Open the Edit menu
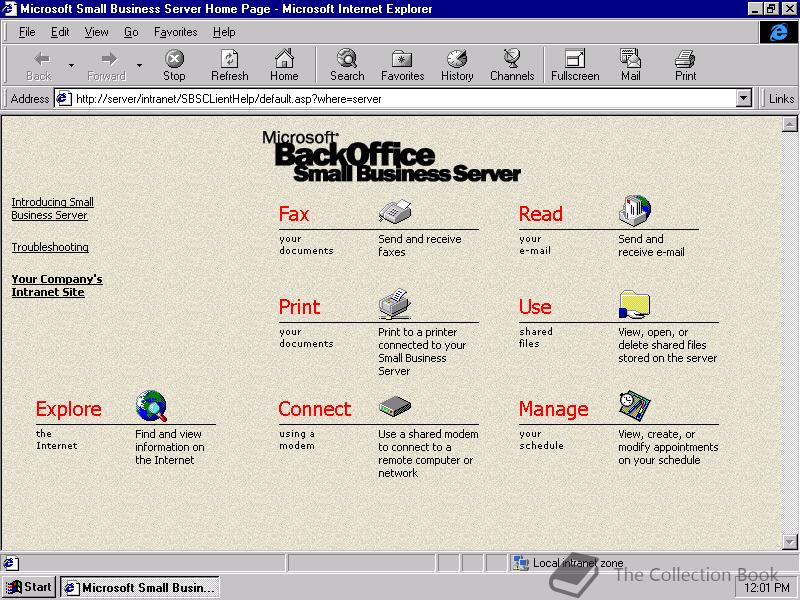This screenshot has height=600, width=800. [60, 32]
